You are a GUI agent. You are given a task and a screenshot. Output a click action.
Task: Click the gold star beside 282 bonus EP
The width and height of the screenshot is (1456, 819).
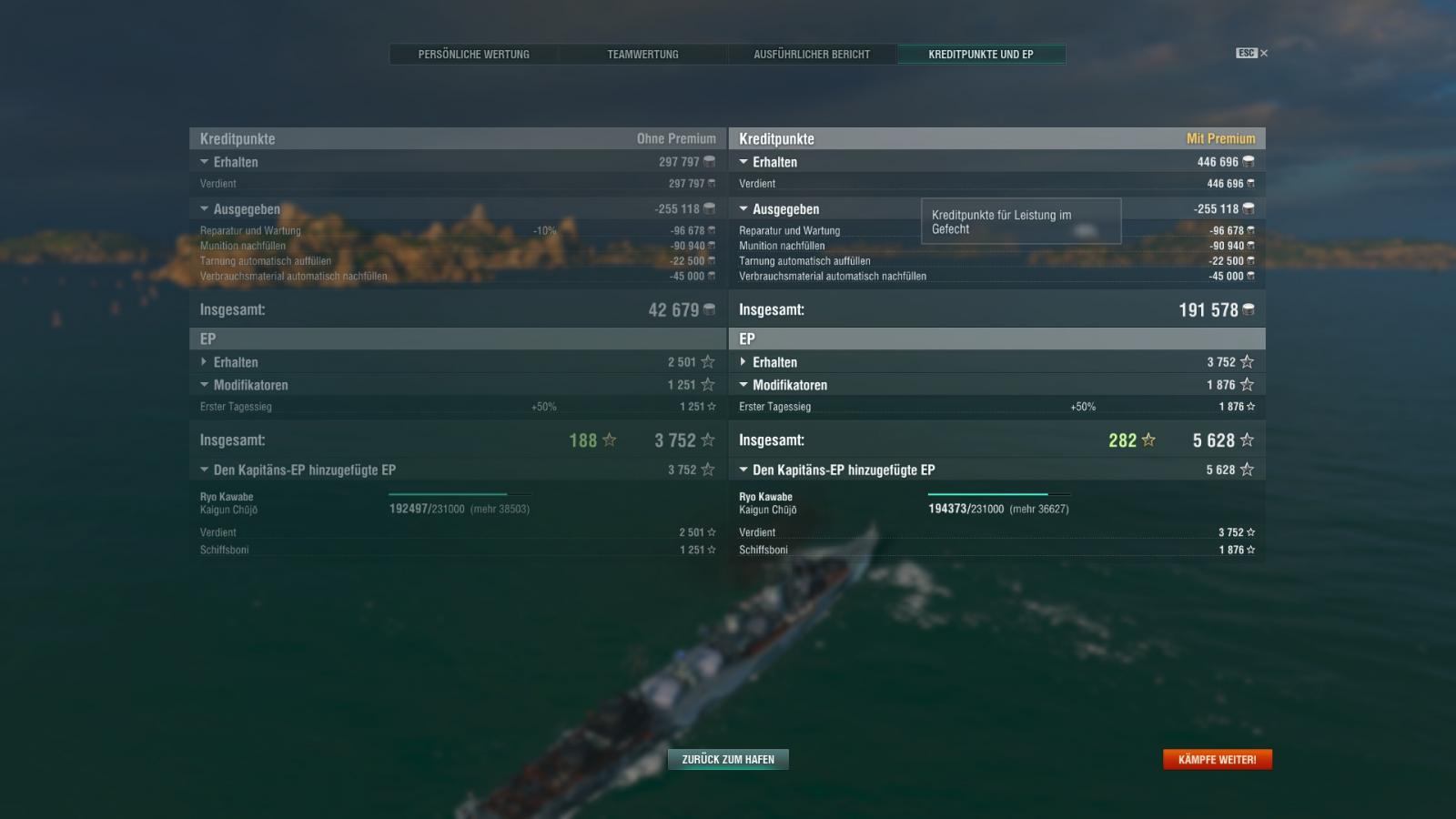pos(1148,440)
